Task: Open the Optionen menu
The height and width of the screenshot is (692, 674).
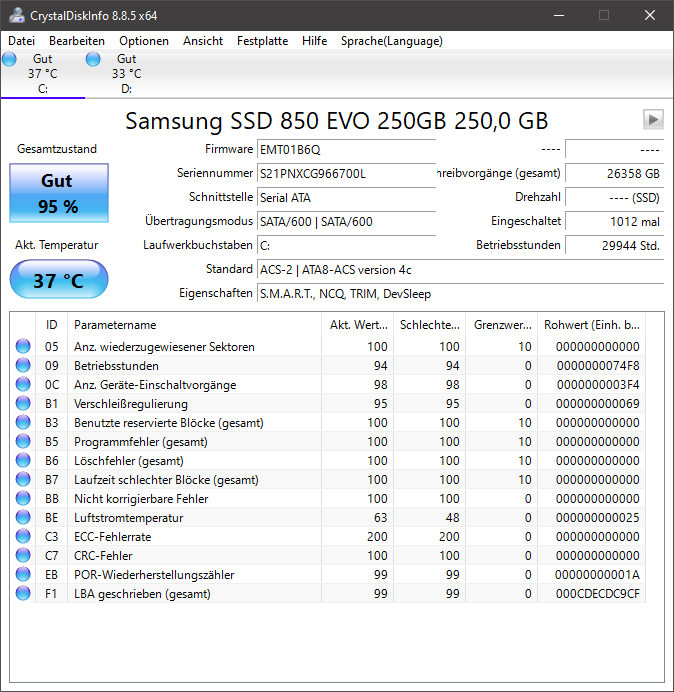Action: click(144, 41)
